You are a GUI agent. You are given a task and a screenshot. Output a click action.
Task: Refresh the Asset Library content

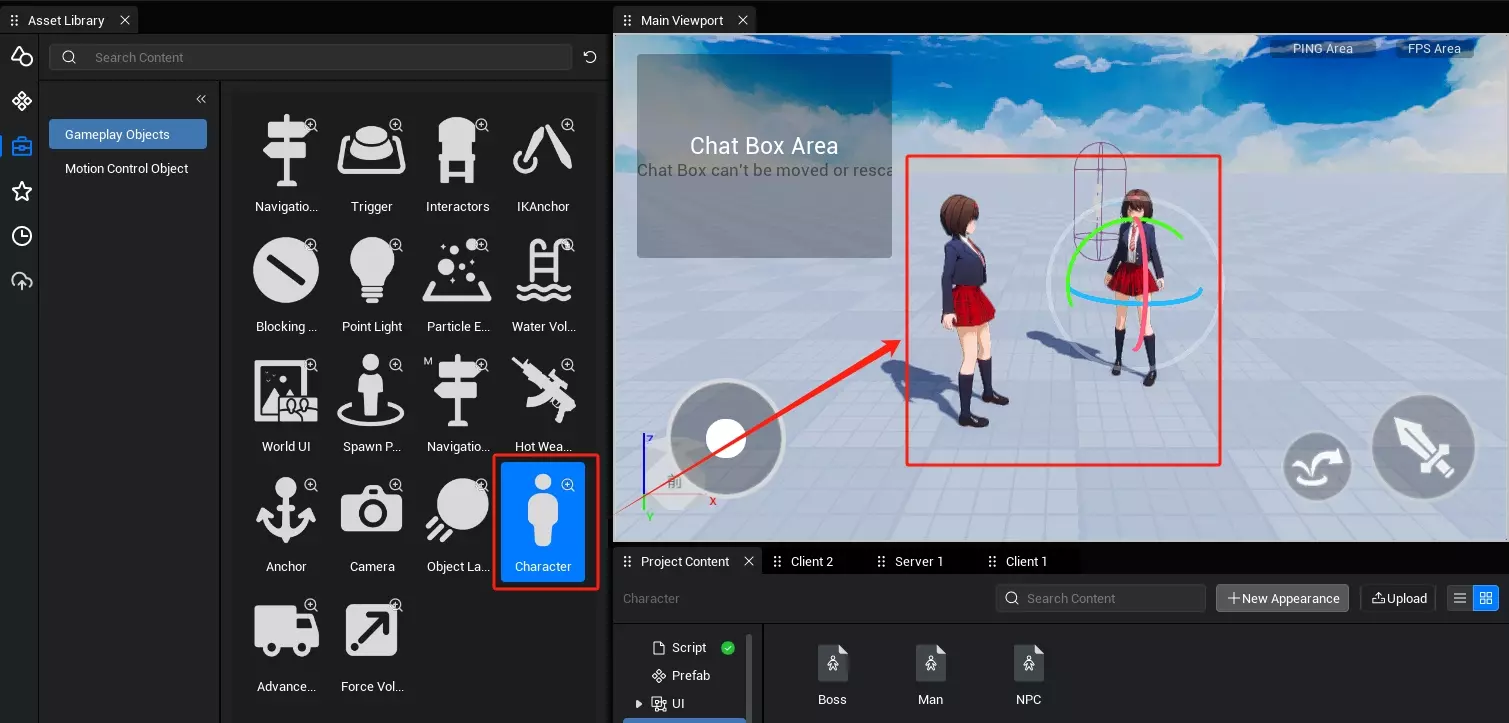[x=590, y=57]
